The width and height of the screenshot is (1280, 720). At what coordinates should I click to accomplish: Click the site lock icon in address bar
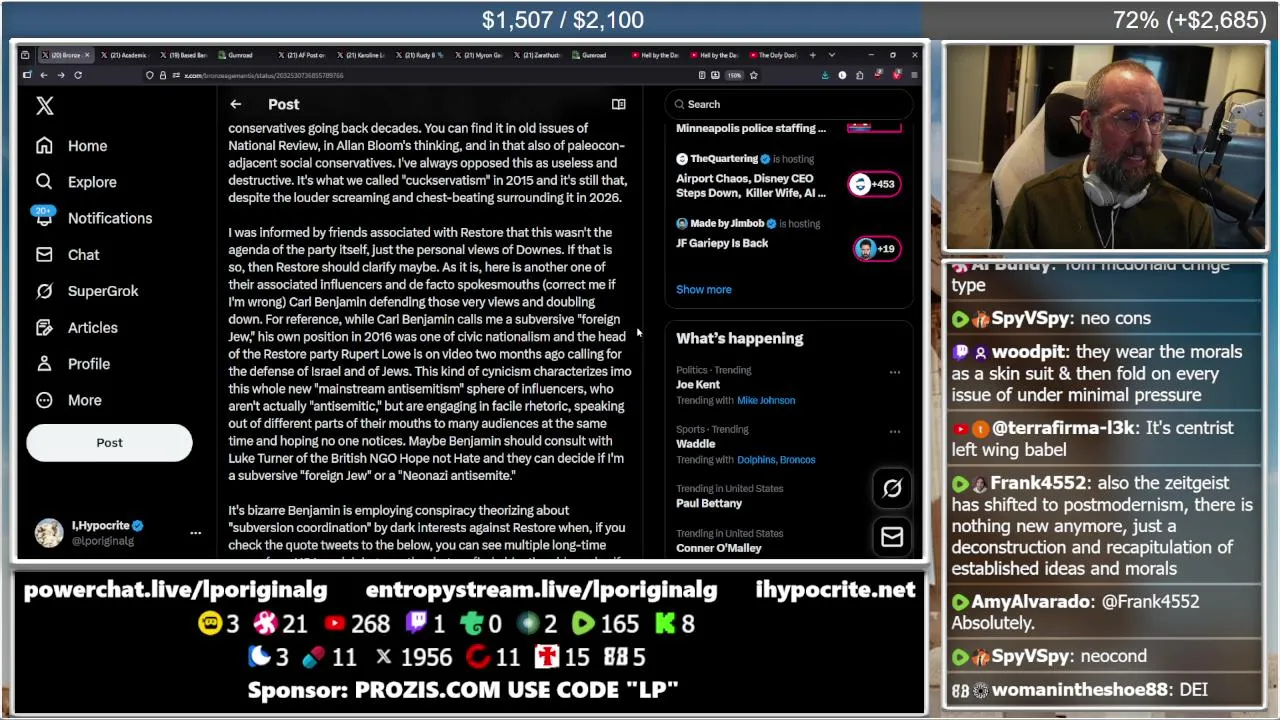click(x=162, y=75)
